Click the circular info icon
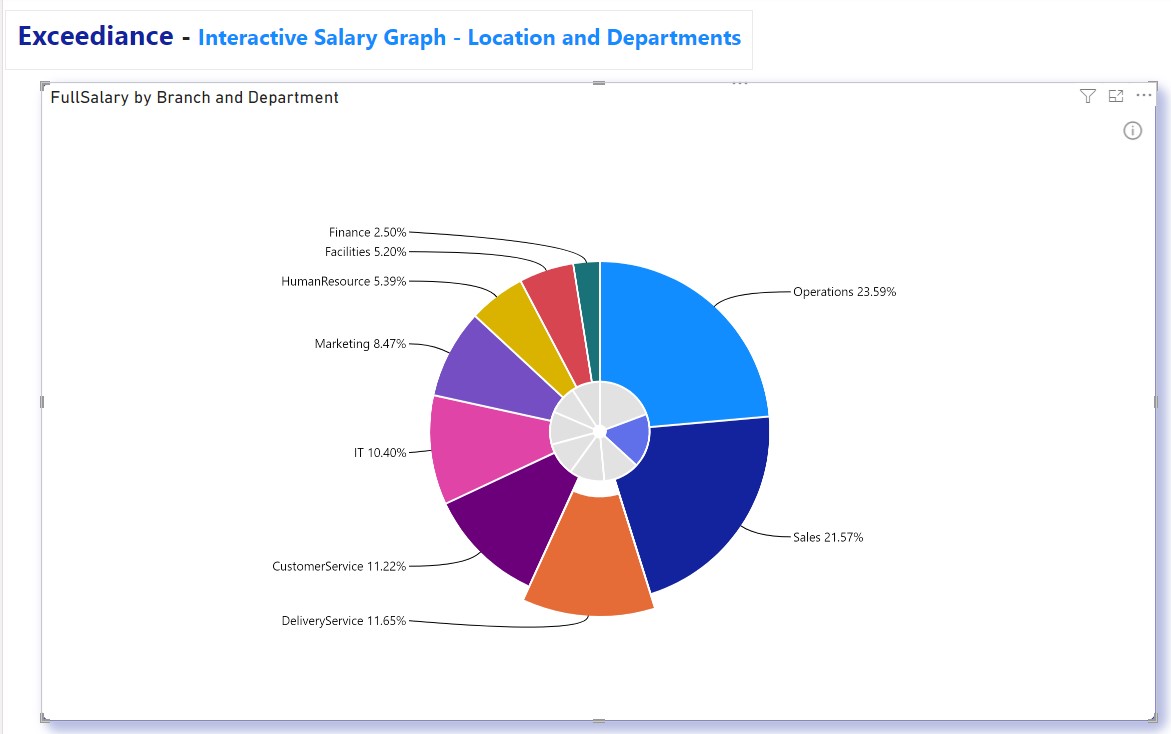Screen dimensions: 1171x734 (x=1132, y=131)
